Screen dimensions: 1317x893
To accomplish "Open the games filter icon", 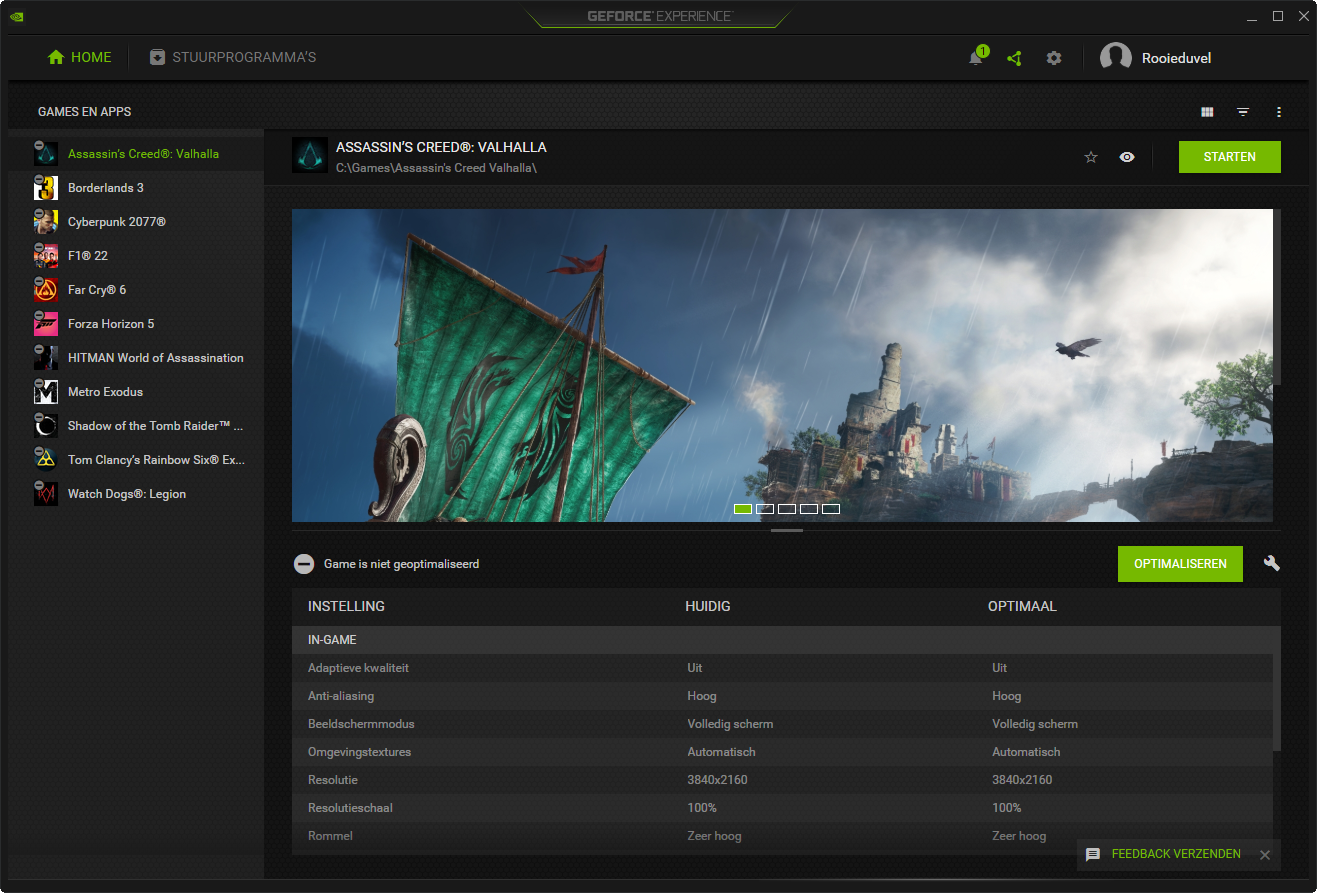I will (1243, 112).
